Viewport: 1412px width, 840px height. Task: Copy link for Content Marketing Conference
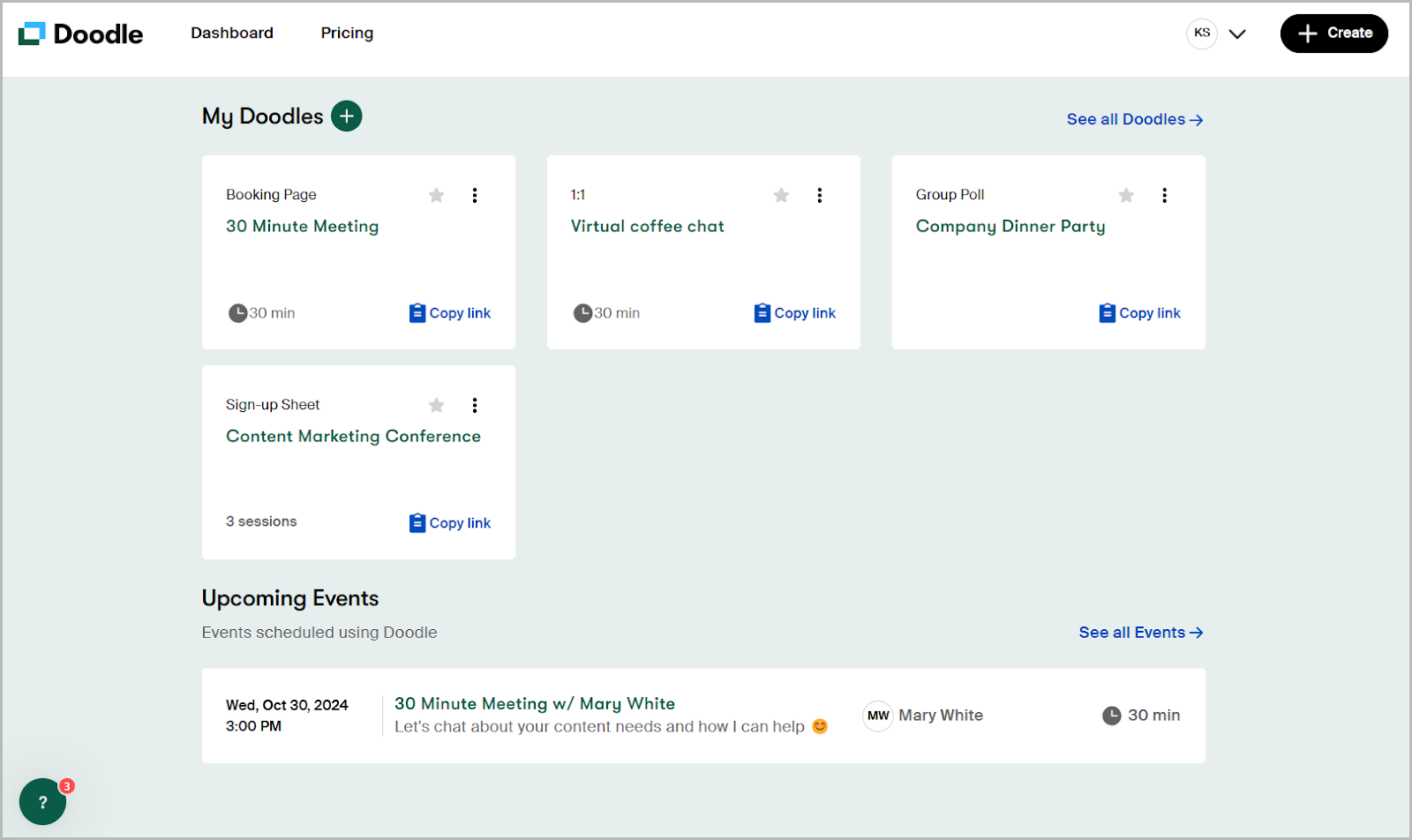tap(450, 523)
